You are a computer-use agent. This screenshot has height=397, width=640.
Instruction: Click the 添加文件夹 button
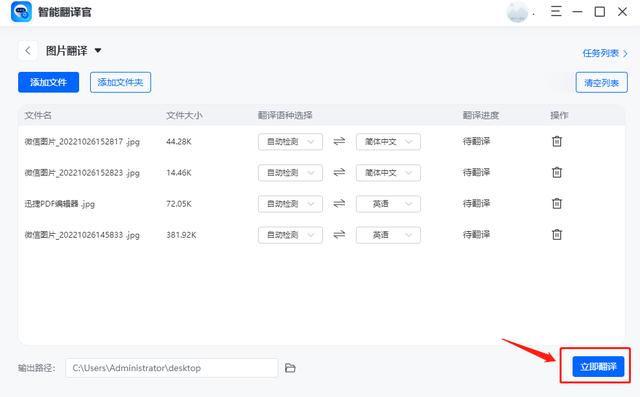click(120, 82)
